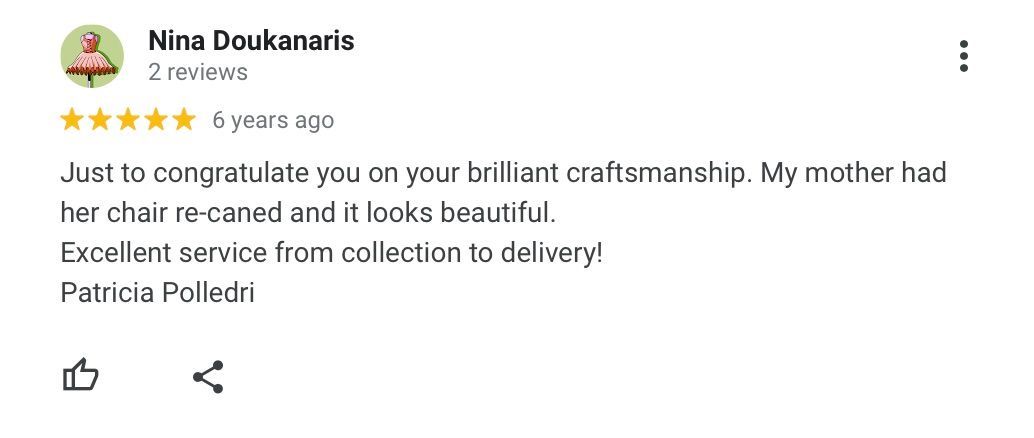The width and height of the screenshot is (1034, 438).
Task: Click the thumbs up like icon
Action: coord(81,376)
